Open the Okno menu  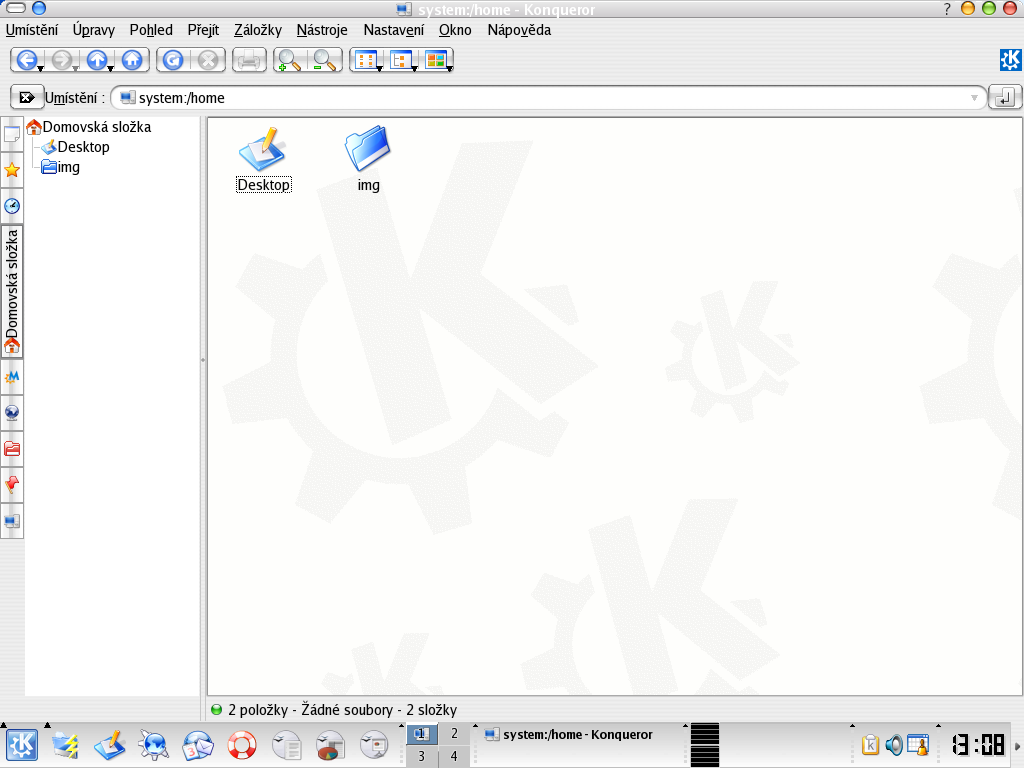tap(455, 30)
